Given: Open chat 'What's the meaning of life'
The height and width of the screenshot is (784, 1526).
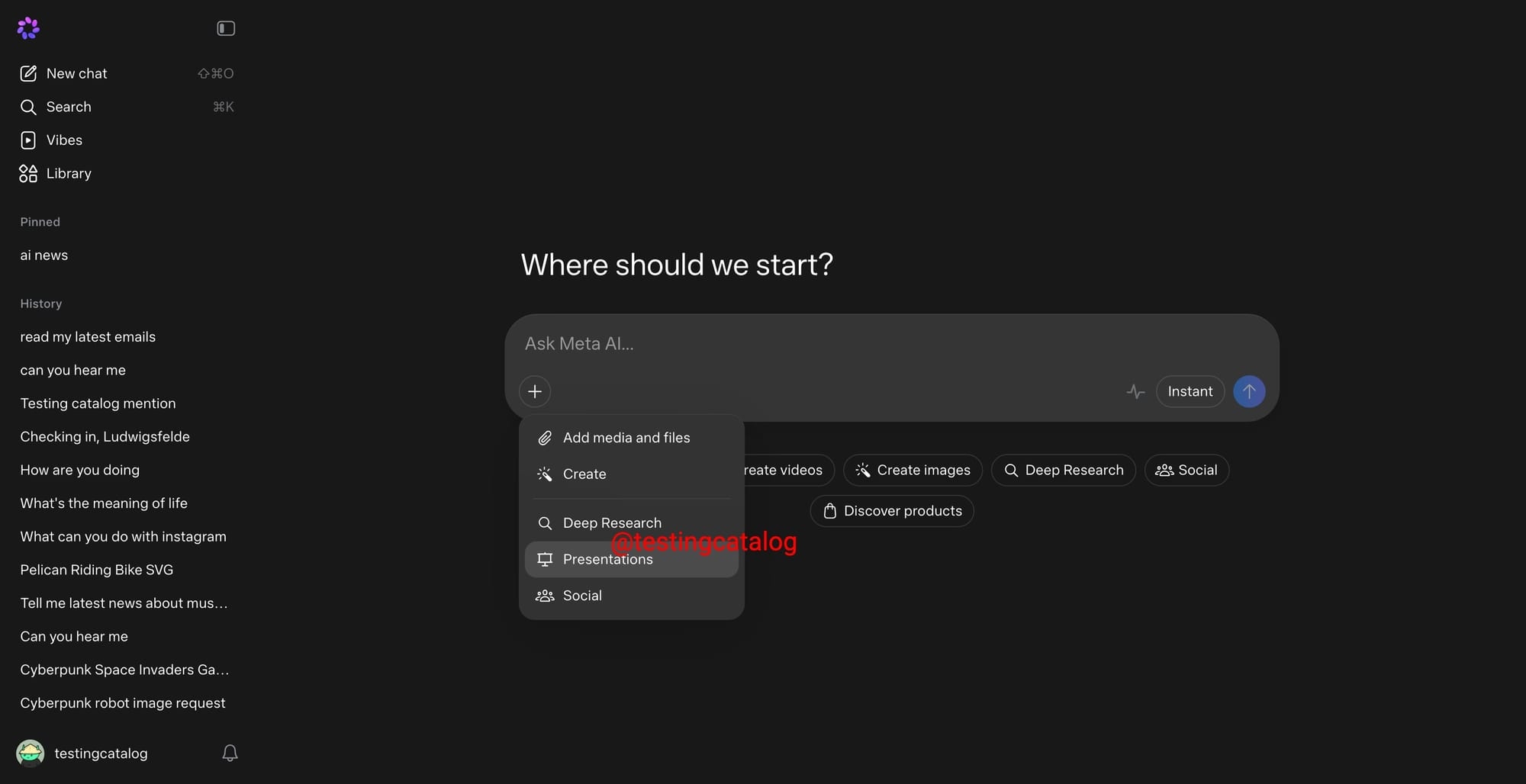Looking at the screenshot, I should pyautogui.click(x=104, y=503).
